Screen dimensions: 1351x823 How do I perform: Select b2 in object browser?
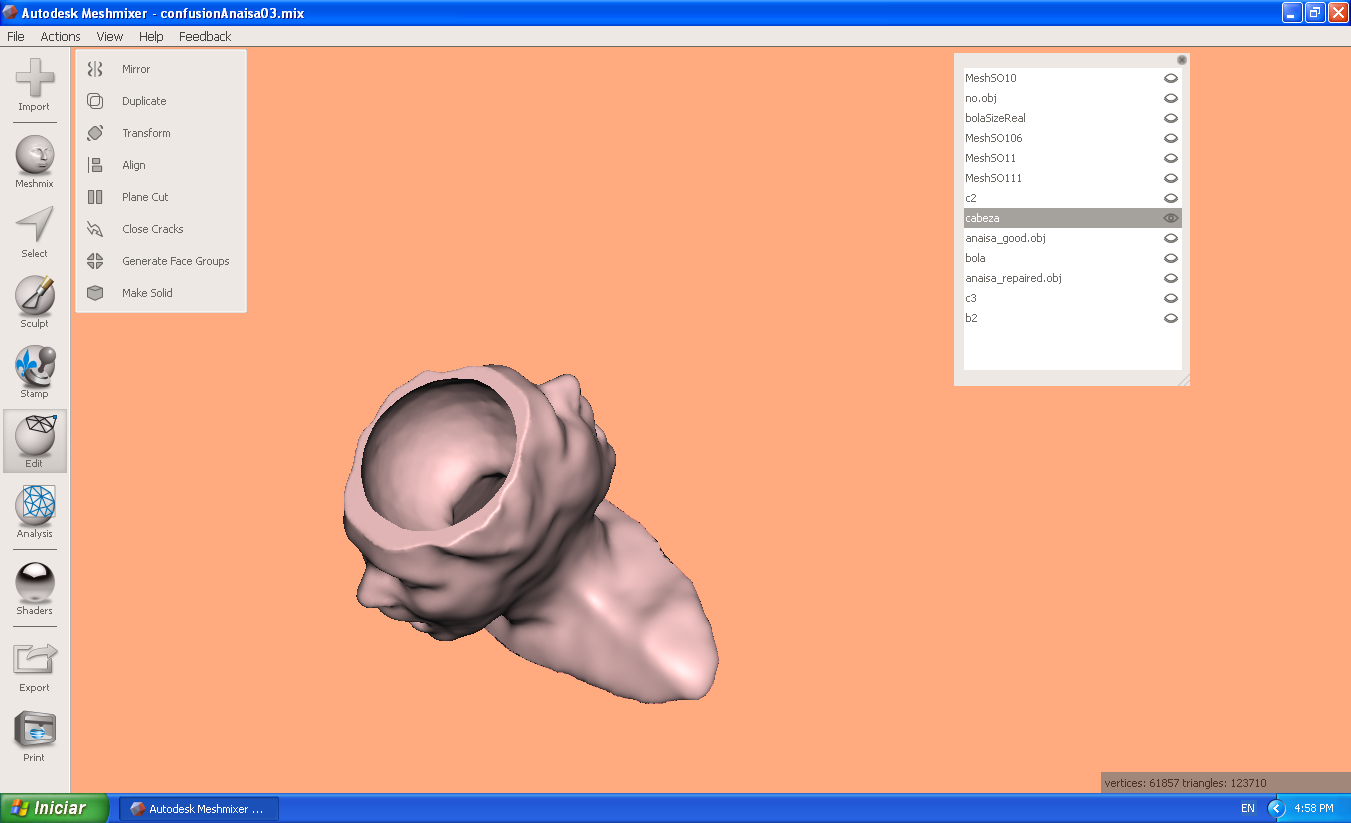point(971,318)
